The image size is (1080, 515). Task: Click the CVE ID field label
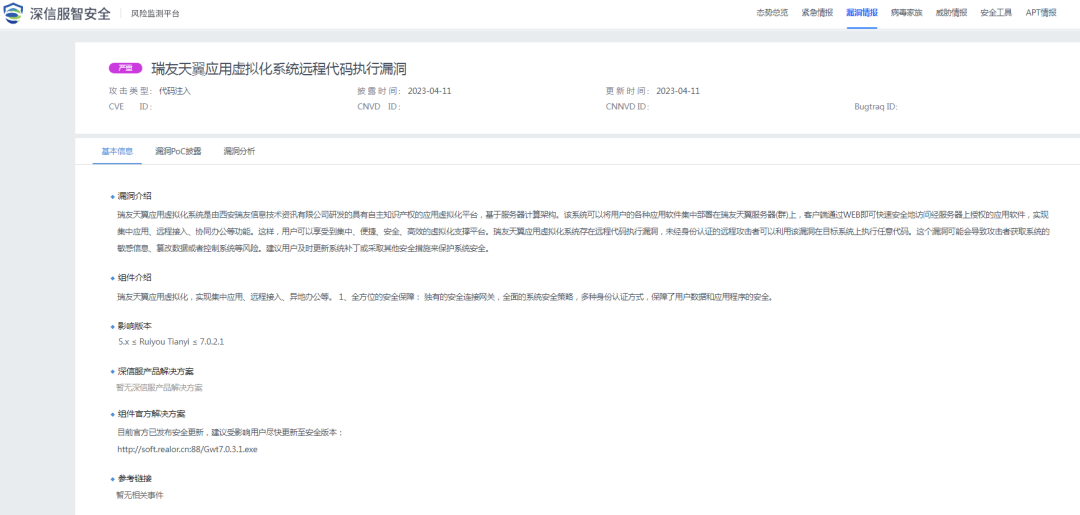point(130,107)
